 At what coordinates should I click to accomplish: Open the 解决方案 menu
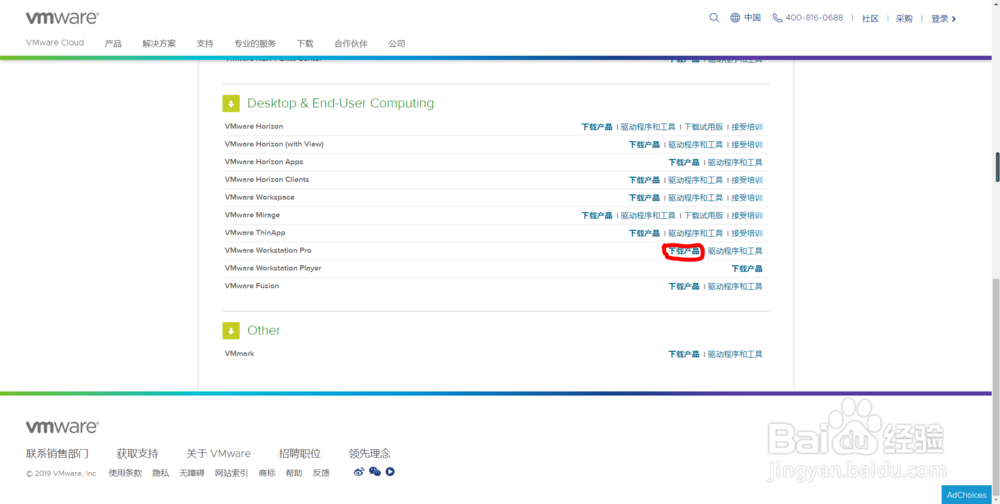159,44
